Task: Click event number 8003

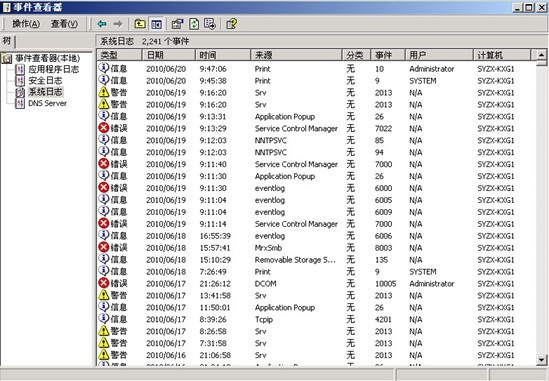Action: 383,248
